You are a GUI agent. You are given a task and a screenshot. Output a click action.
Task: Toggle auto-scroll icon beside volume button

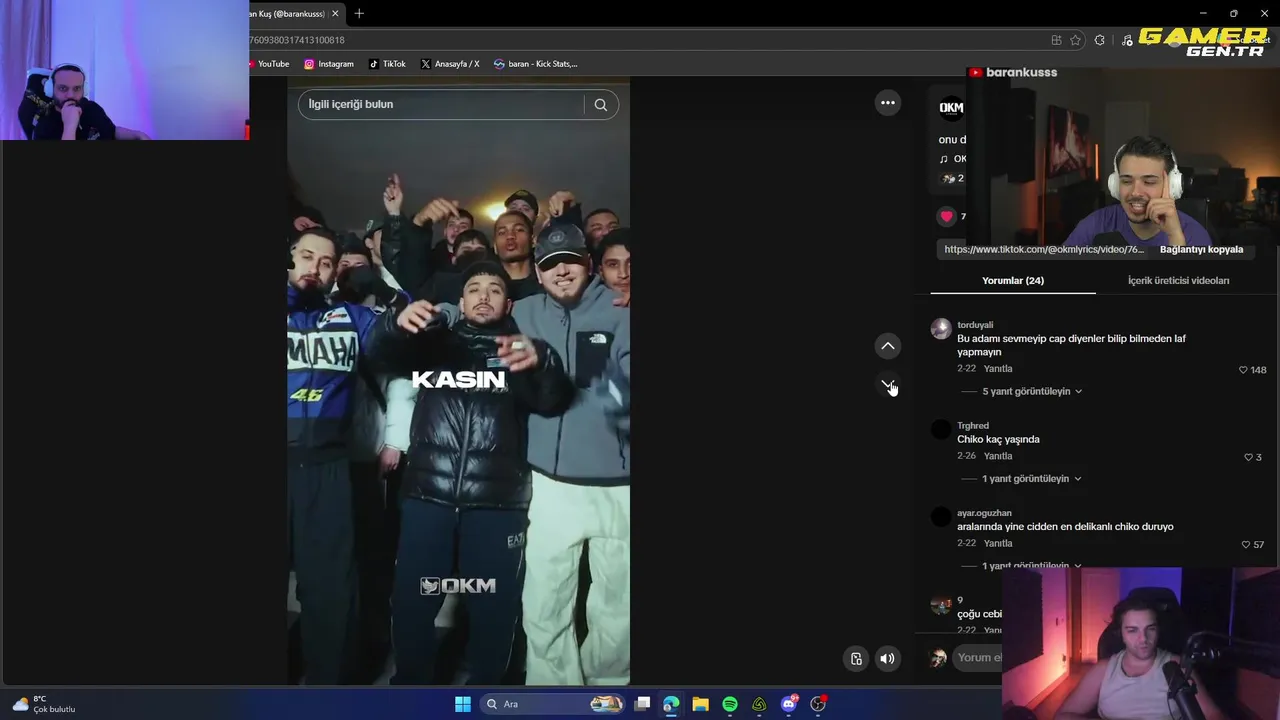(856, 658)
